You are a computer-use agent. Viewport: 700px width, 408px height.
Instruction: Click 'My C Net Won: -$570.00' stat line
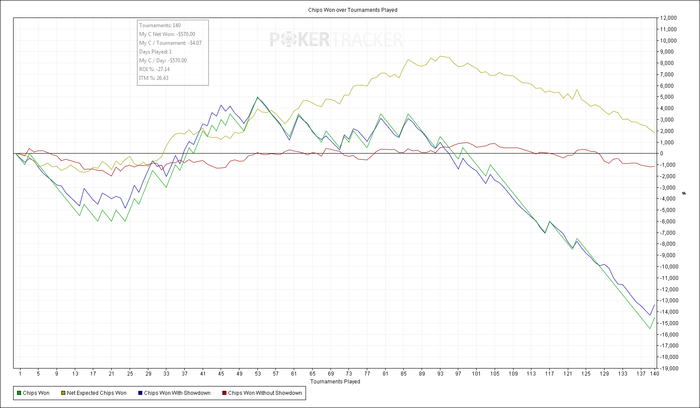tap(167, 34)
